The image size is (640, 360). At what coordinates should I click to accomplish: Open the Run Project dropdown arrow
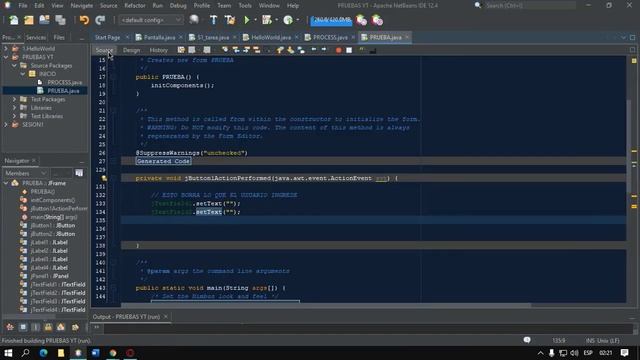tap(256, 20)
